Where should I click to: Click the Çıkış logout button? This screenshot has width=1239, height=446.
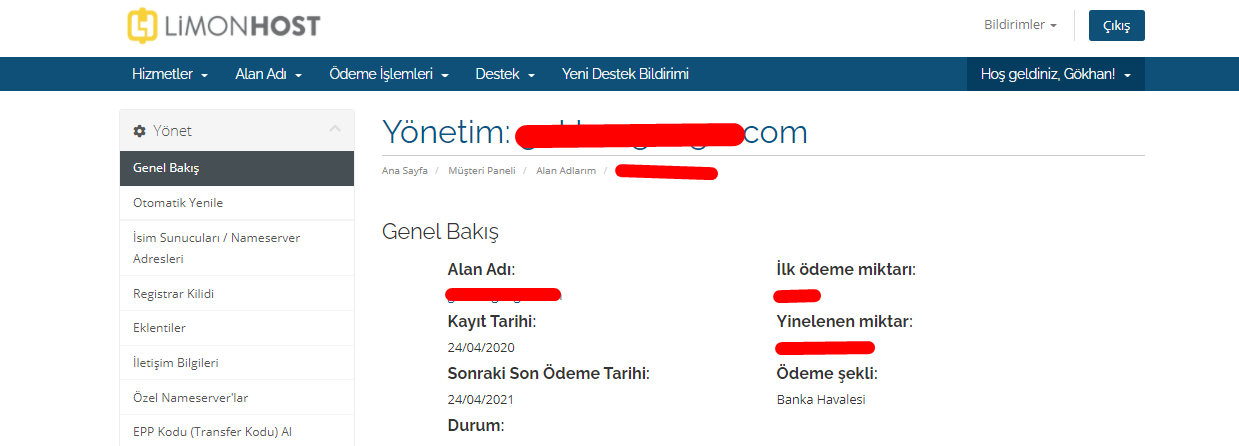1116,26
